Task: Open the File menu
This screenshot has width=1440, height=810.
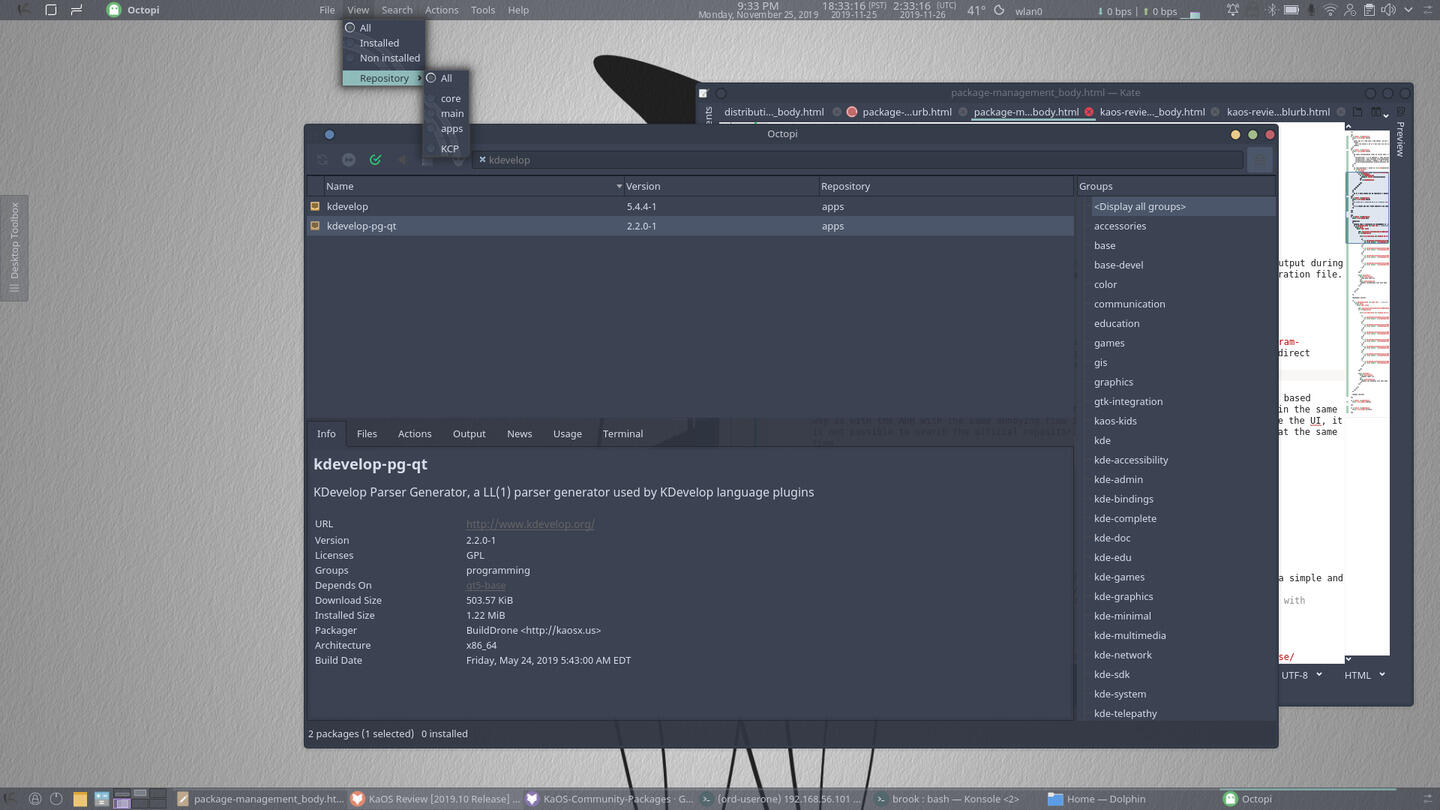Action: 327,10
